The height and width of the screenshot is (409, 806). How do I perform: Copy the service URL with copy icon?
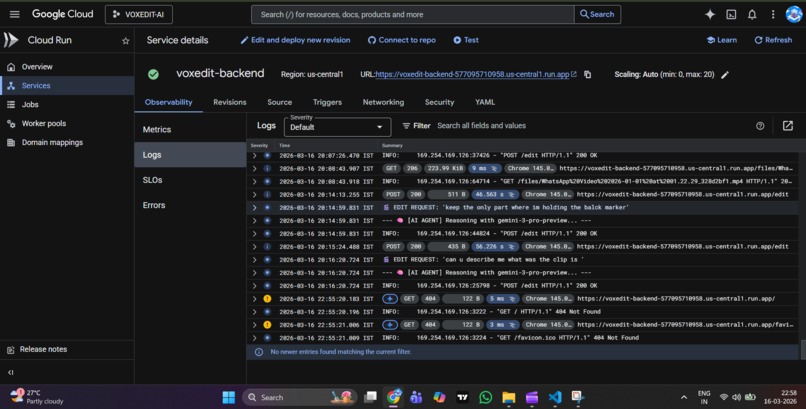tap(588, 75)
